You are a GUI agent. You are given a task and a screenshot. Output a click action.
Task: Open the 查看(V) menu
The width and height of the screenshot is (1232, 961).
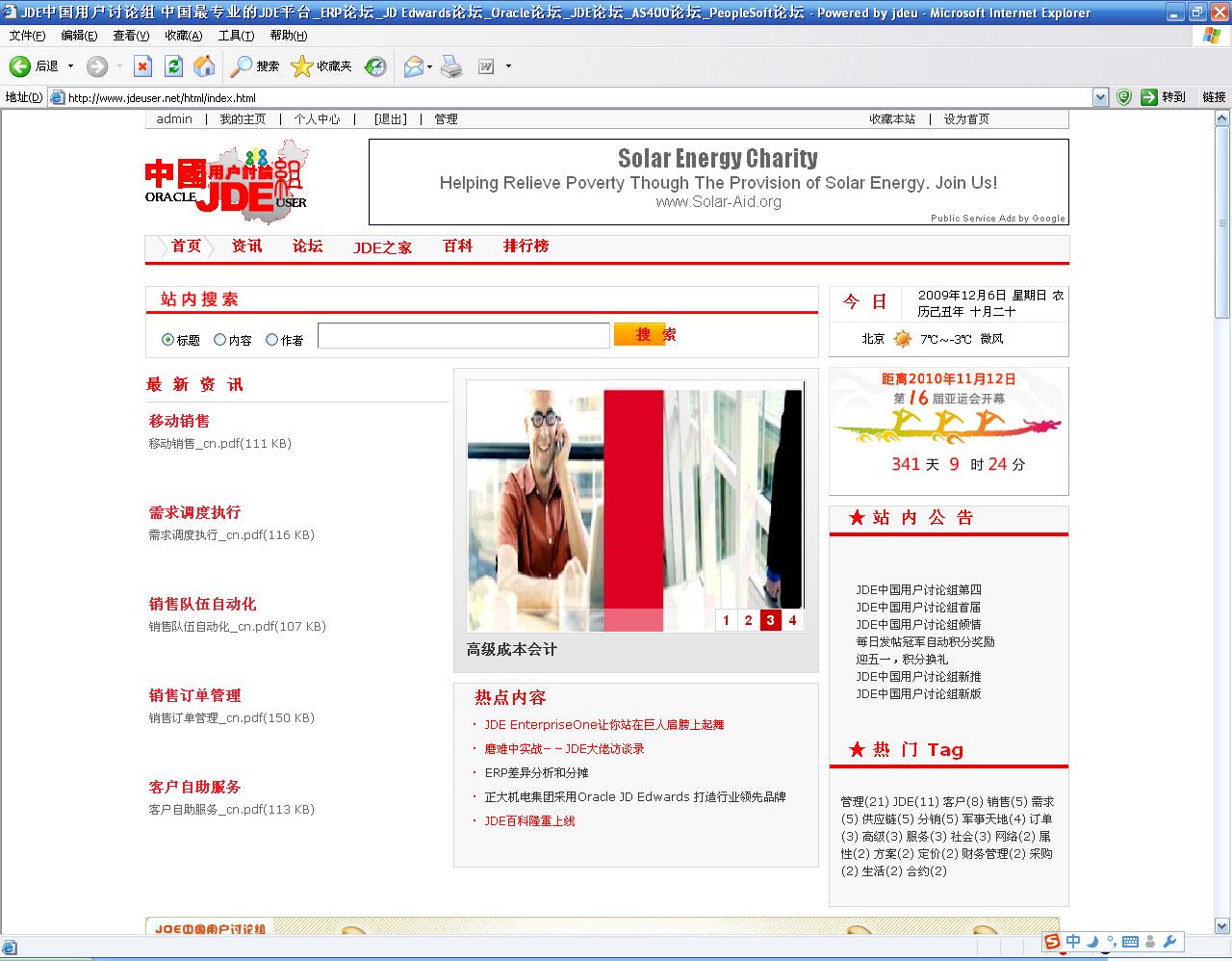click(x=131, y=36)
